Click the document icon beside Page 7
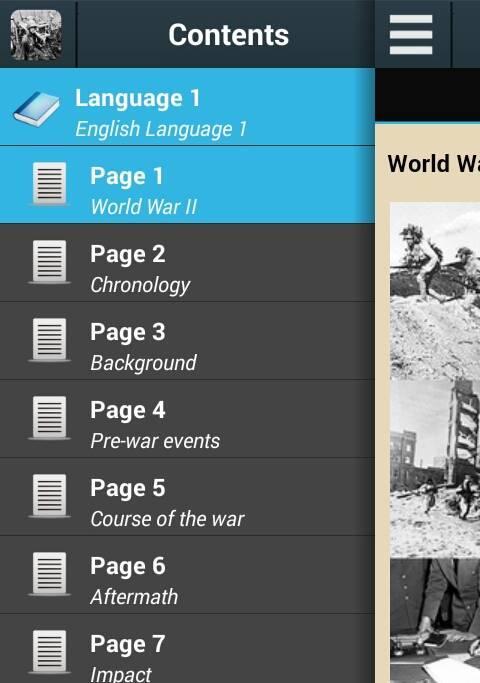This screenshot has width=480, height=683. tap(50, 652)
